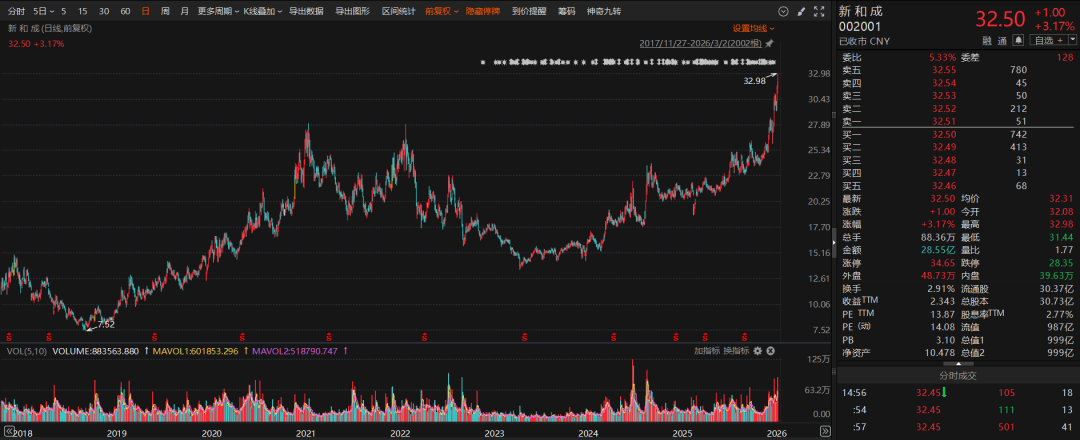Screen dimensions: 1080x440
Task: Open the 筹码 tab
Action: [566, 12]
